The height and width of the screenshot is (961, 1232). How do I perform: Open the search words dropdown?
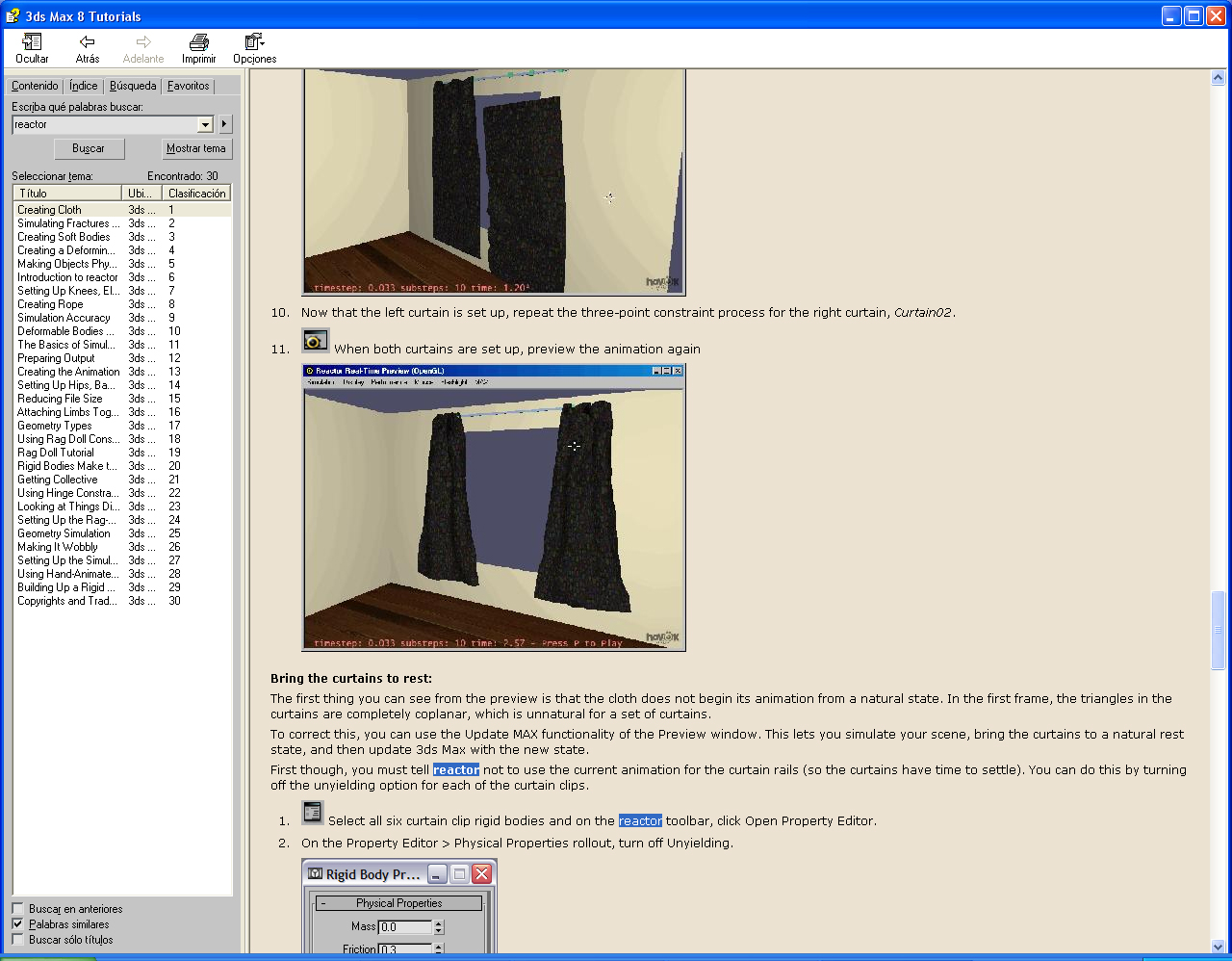[205, 124]
